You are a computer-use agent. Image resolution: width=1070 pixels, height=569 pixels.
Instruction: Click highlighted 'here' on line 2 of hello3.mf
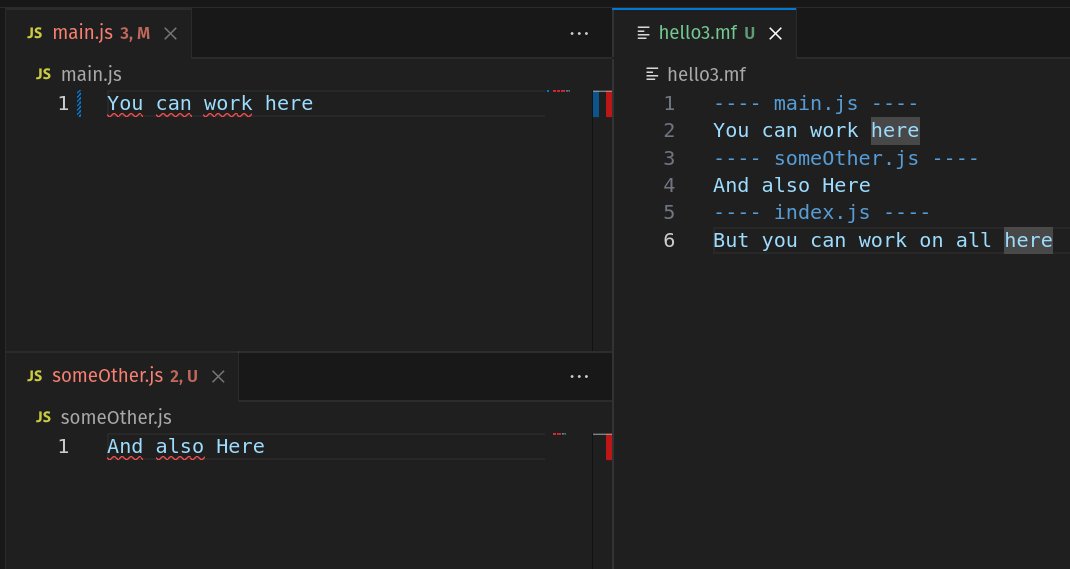[895, 130]
